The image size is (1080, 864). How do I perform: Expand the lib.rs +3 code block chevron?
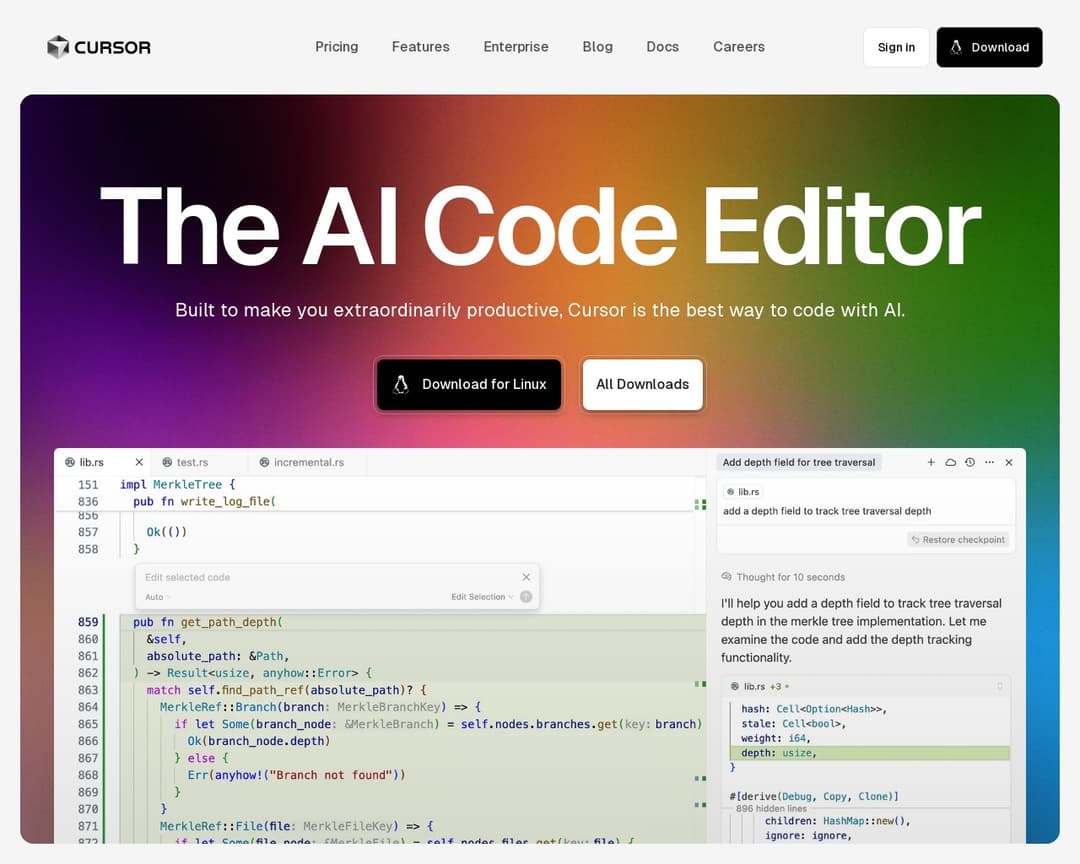click(x=999, y=687)
